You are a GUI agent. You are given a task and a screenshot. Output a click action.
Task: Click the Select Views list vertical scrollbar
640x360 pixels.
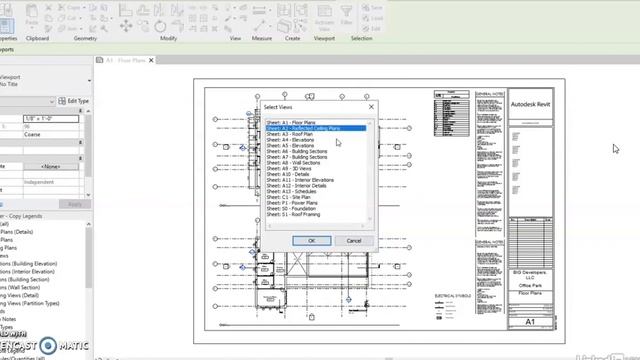click(x=370, y=171)
